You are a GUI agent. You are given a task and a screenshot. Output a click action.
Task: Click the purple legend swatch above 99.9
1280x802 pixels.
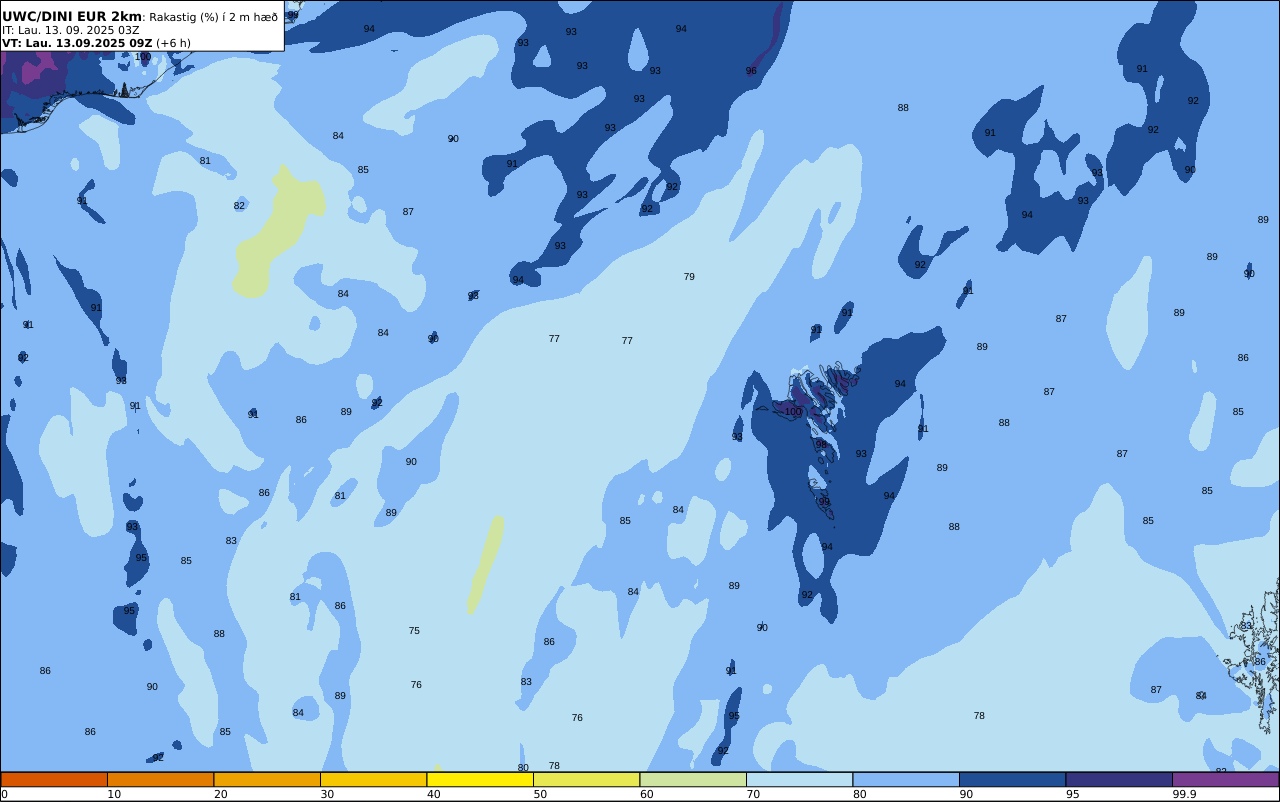pyautogui.click(x=1225, y=779)
